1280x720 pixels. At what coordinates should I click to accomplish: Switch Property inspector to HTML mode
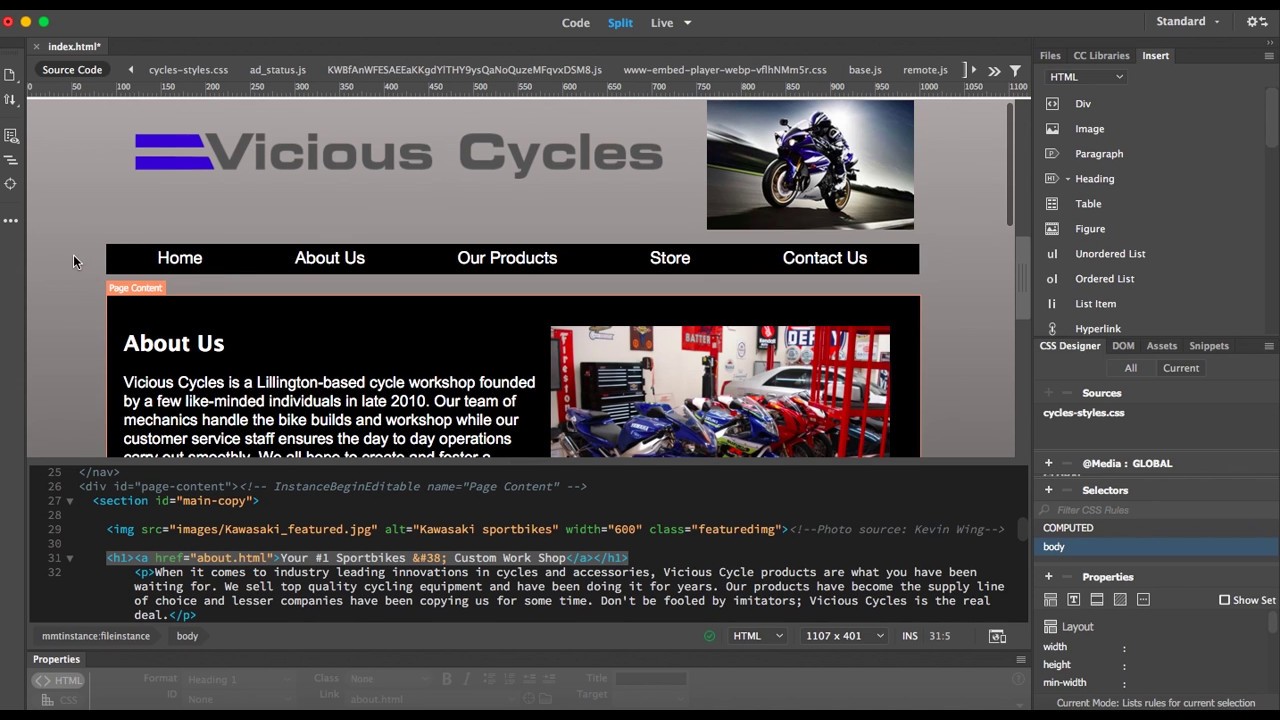(x=58, y=681)
